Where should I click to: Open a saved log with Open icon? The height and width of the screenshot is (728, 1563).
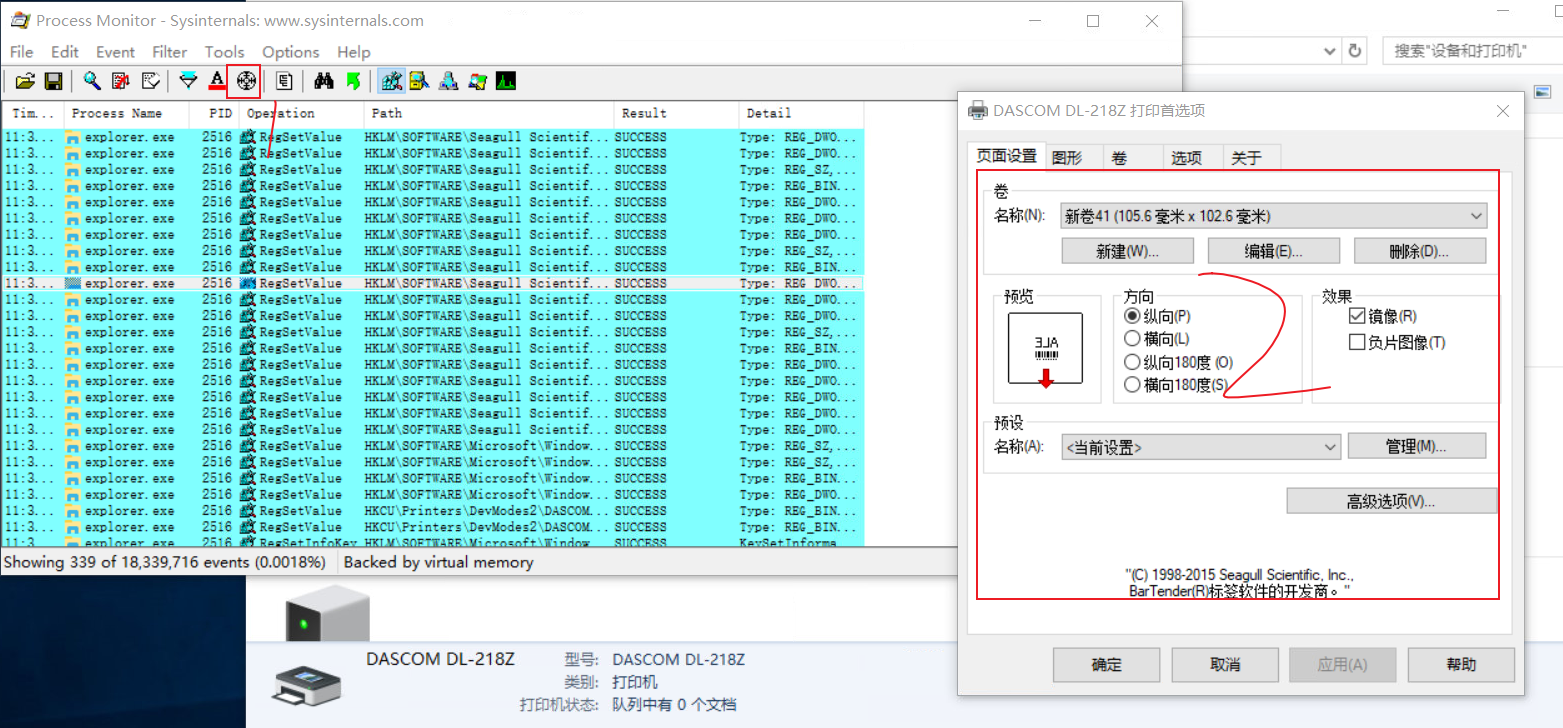[26, 81]
